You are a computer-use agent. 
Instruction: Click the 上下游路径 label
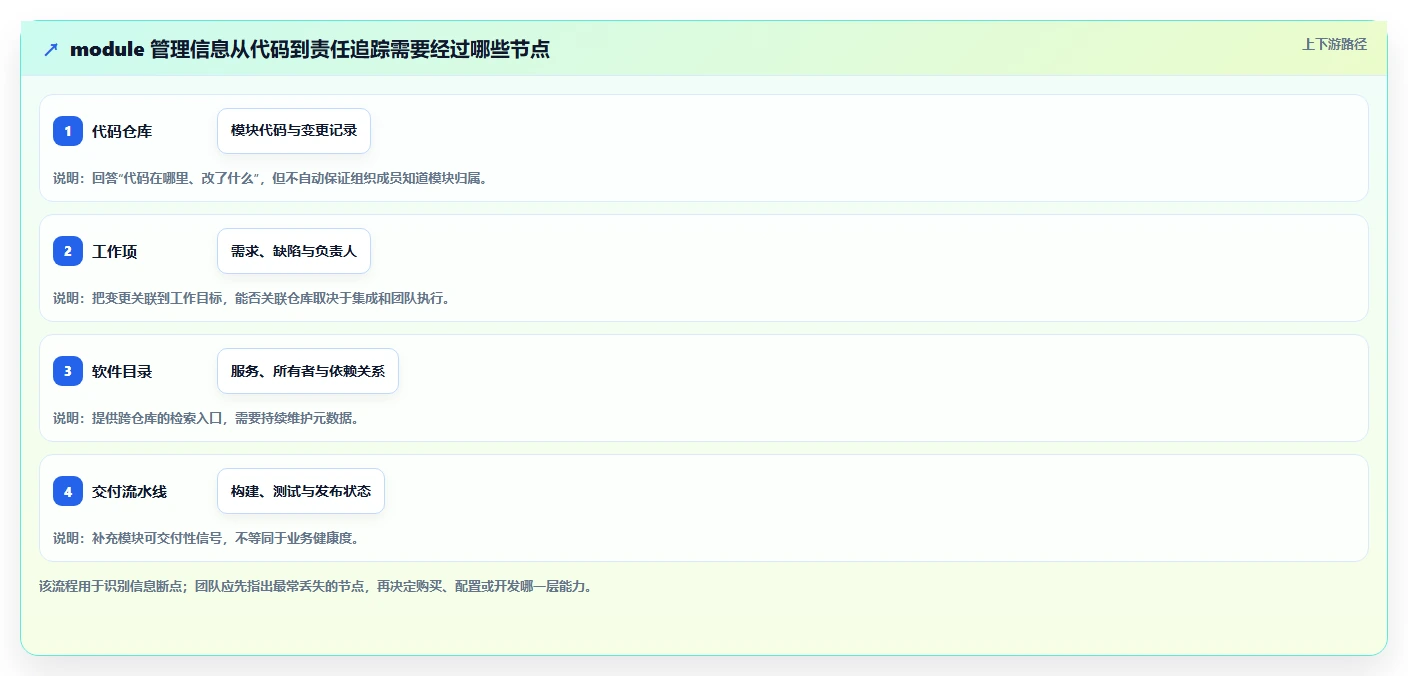1334,44
